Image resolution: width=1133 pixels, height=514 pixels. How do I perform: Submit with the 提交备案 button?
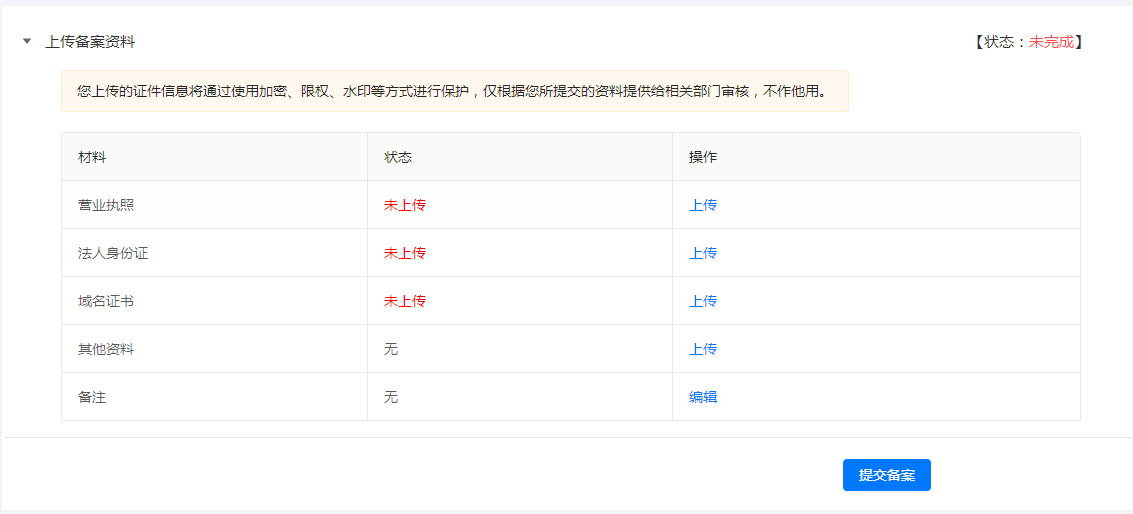[887, 475]
